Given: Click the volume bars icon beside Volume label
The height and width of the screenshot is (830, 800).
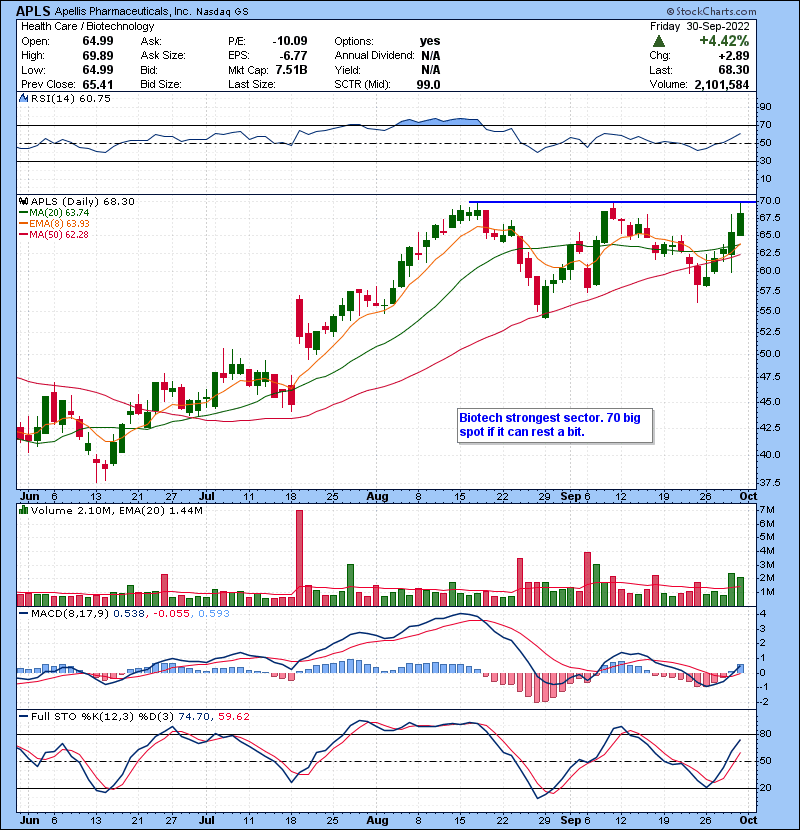Looking at the screenshot, I should tap(23, 510).
